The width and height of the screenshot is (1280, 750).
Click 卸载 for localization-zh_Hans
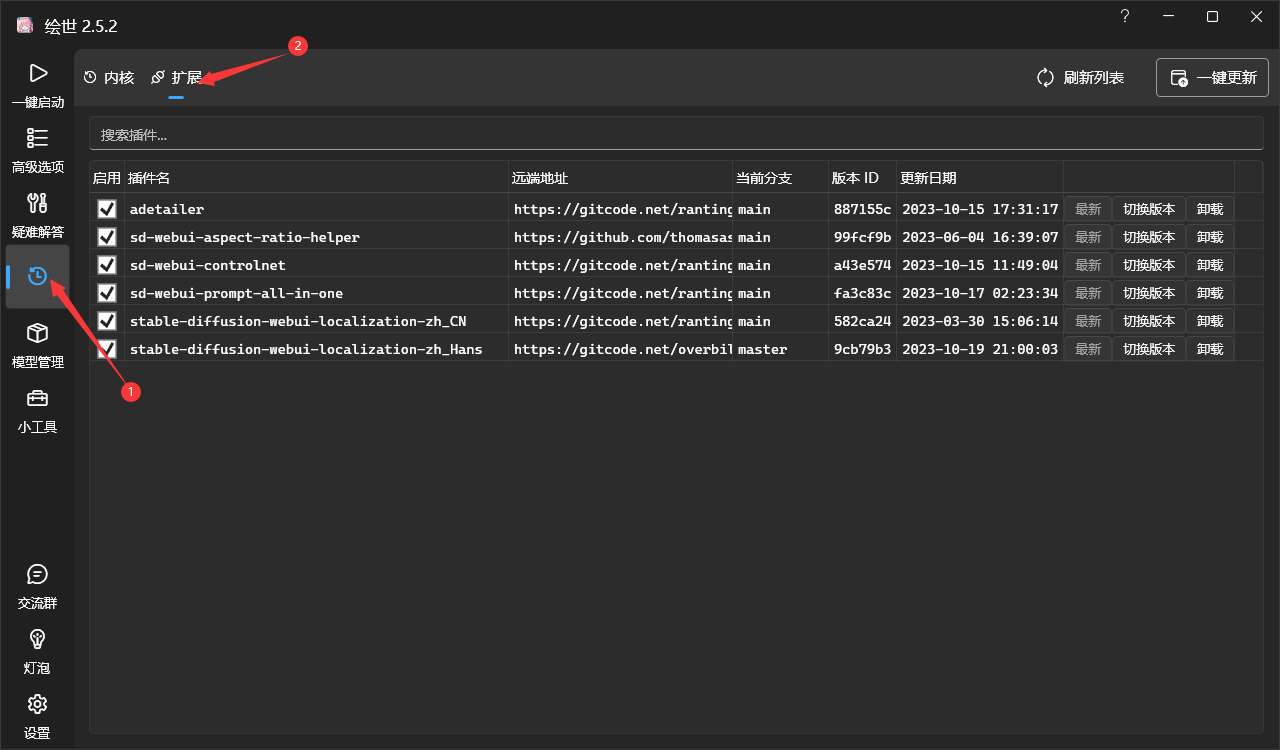[1210, 349]
